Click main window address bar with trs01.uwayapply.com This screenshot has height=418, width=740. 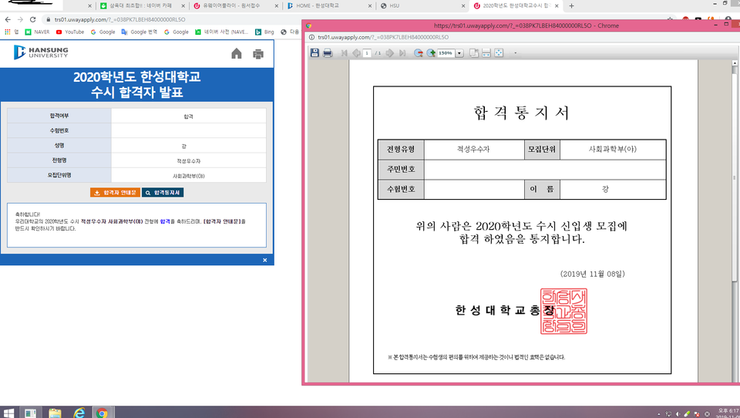tap(170, 19)
